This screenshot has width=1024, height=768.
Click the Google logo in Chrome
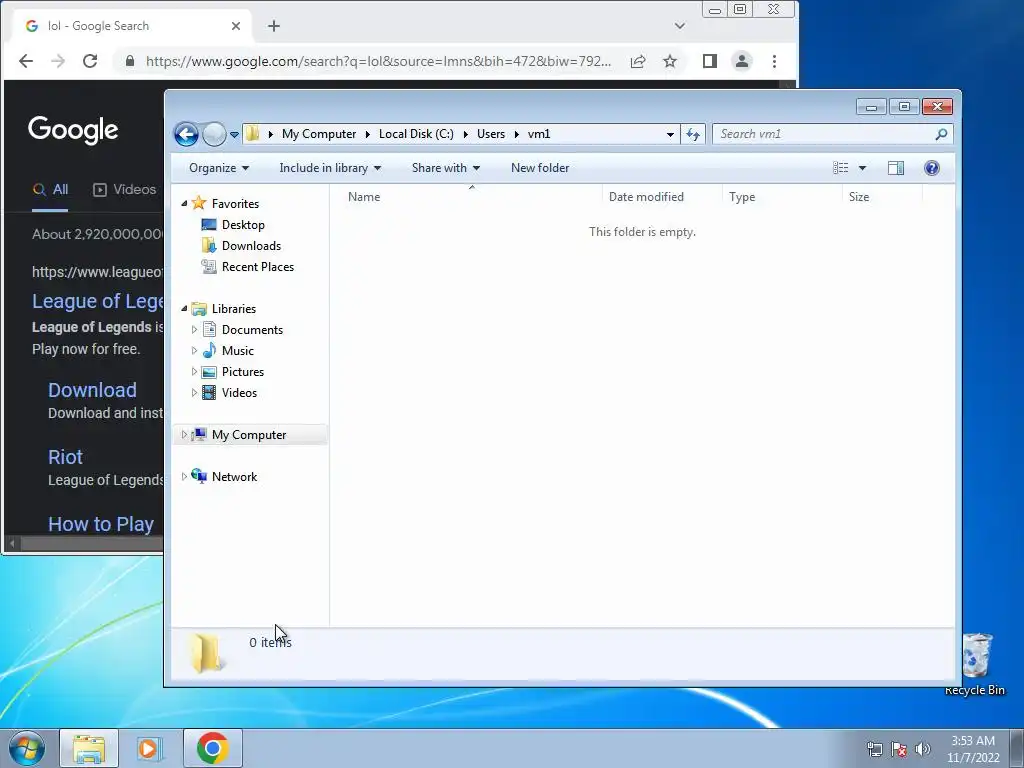click(x=73, y=130)
